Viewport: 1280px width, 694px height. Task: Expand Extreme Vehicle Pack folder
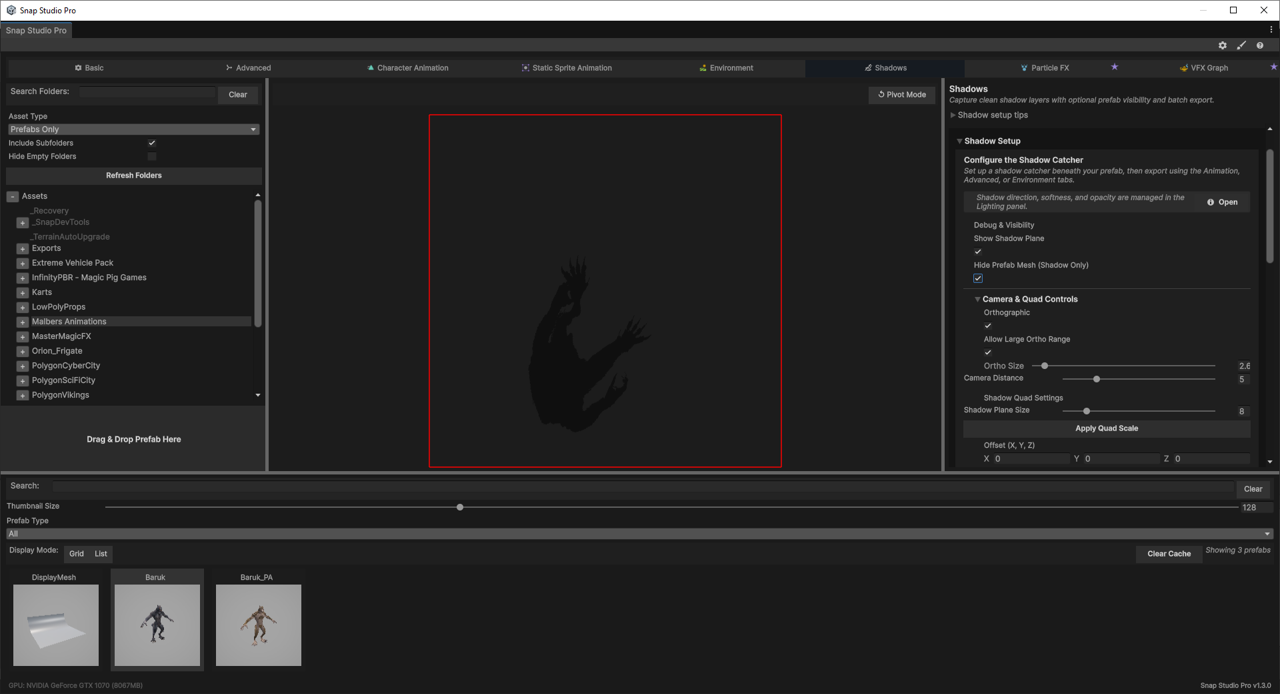coord(22,263)
